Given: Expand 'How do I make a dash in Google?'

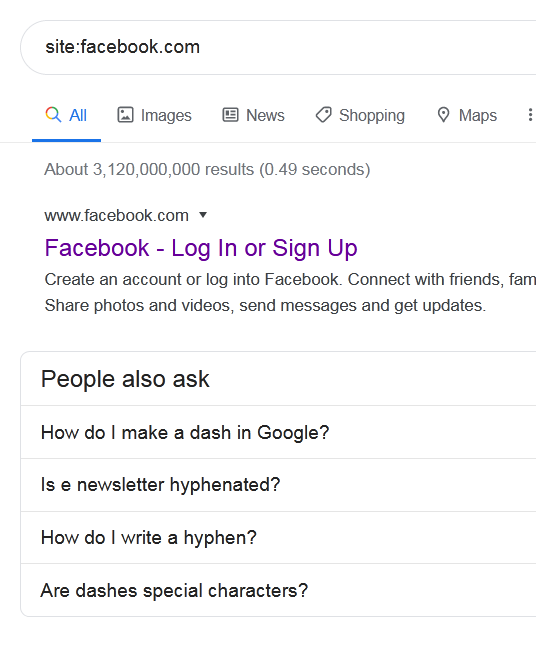Looking at the screenshot, I should point(278,432).
